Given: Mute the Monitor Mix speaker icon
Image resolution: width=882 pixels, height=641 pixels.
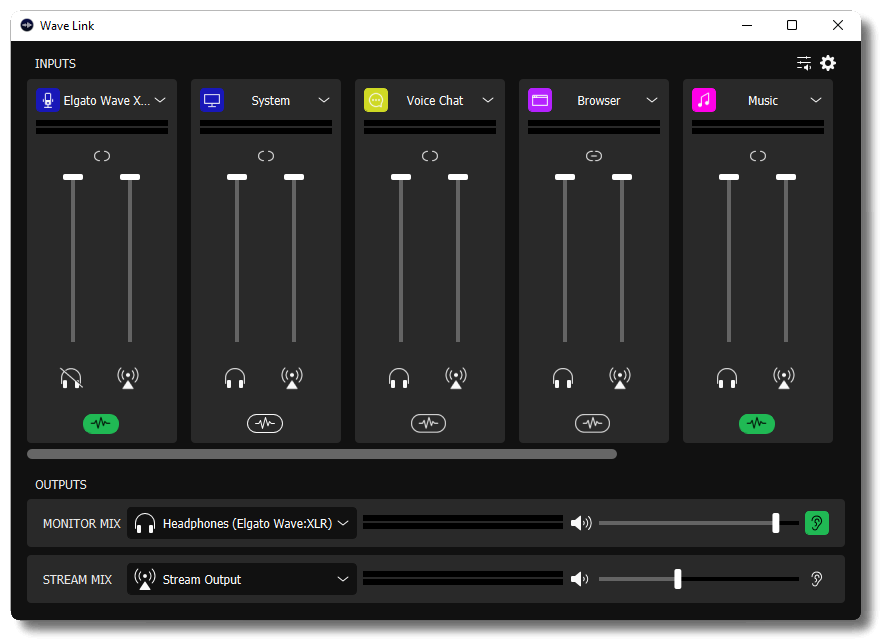Looking at the screenshot, I should (x=581, y=523).
